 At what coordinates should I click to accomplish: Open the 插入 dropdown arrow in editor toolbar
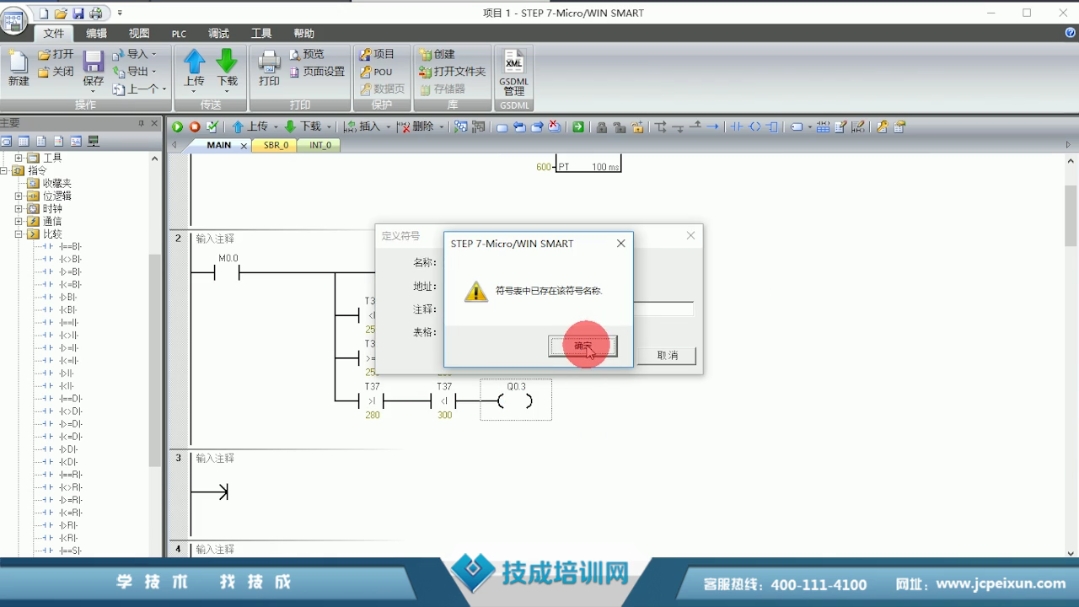tap(388, 127)
